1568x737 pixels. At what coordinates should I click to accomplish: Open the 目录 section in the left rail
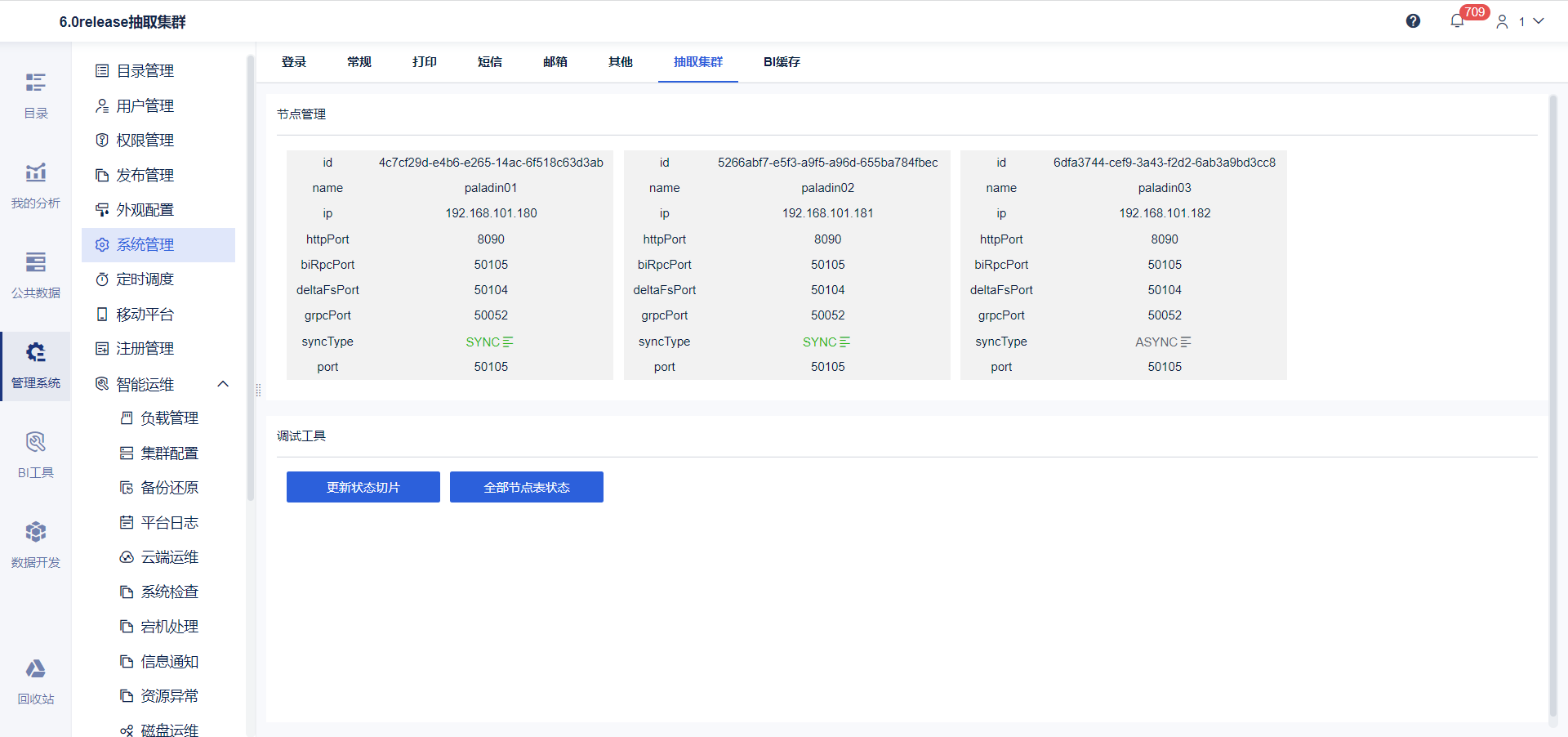35,96
